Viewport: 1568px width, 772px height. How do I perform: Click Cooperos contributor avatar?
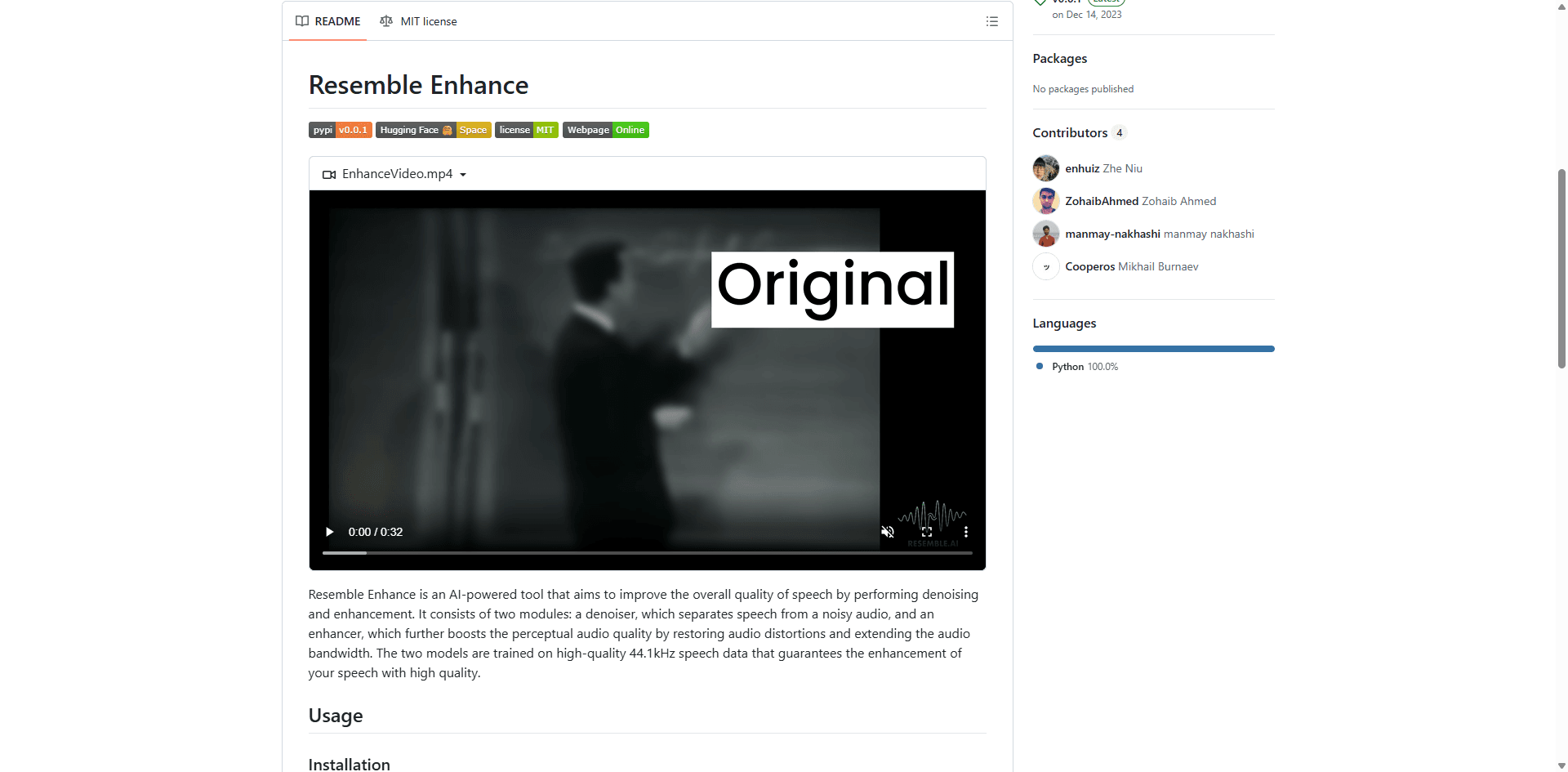(x=1045, y=266)
